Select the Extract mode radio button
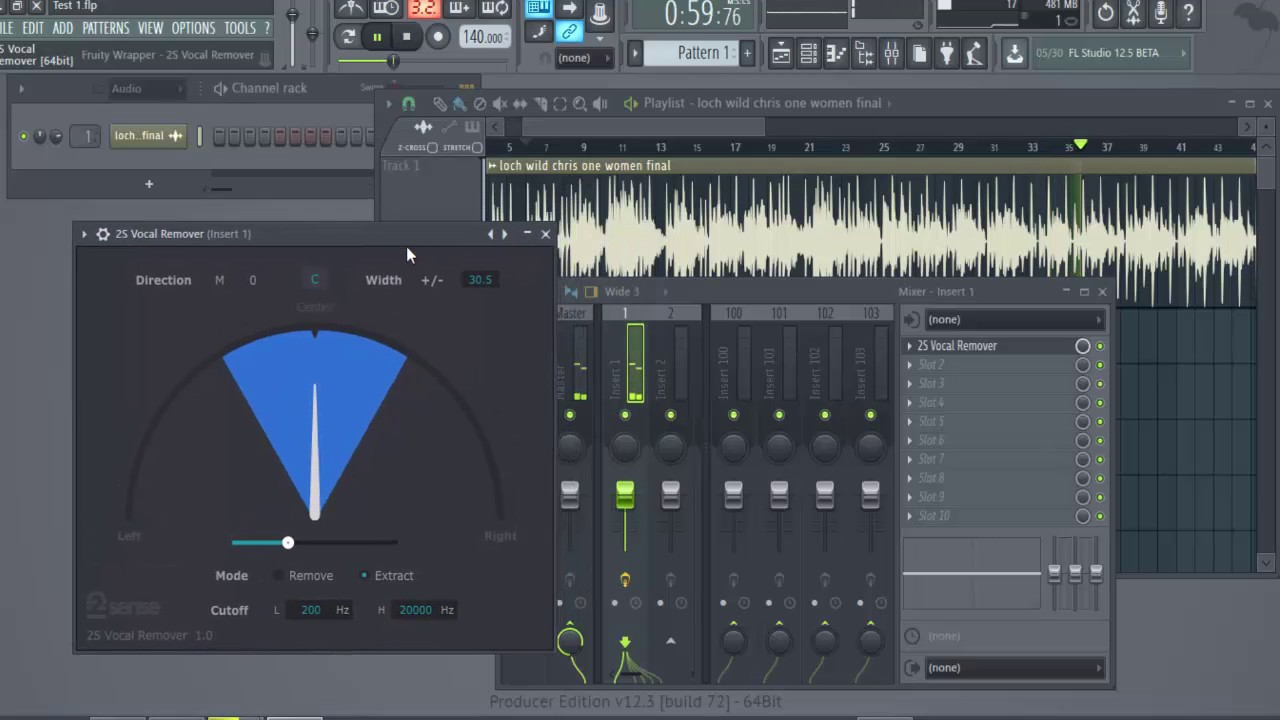 point(364,576)
